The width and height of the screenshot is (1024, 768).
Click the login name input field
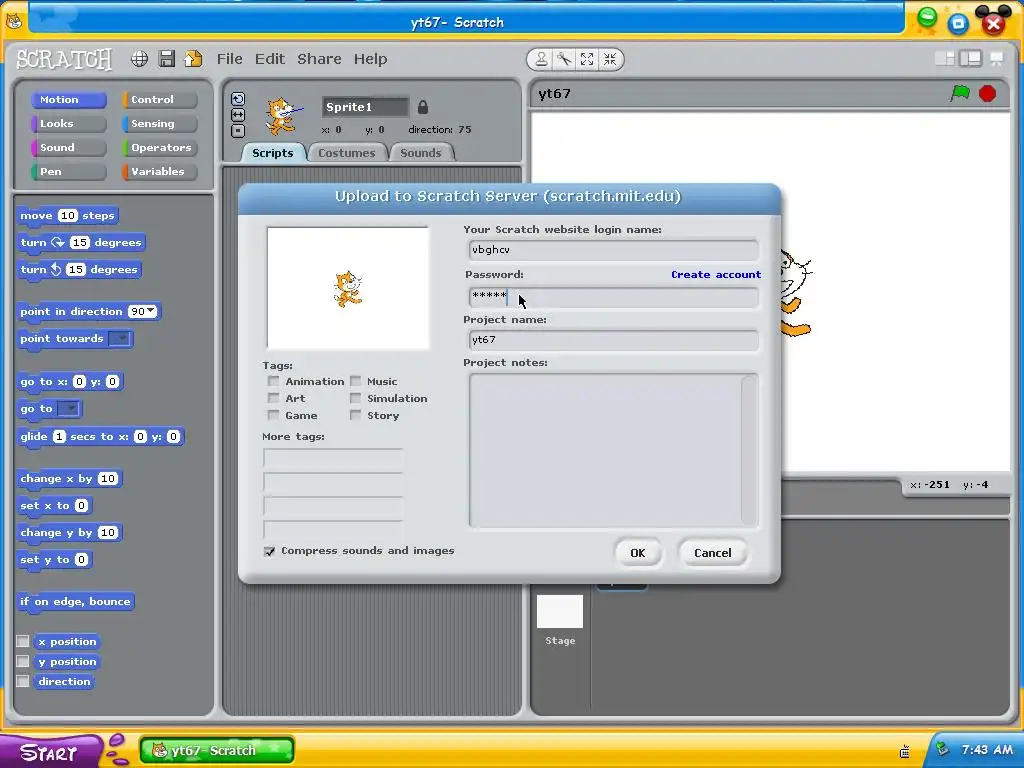(613, 250)
